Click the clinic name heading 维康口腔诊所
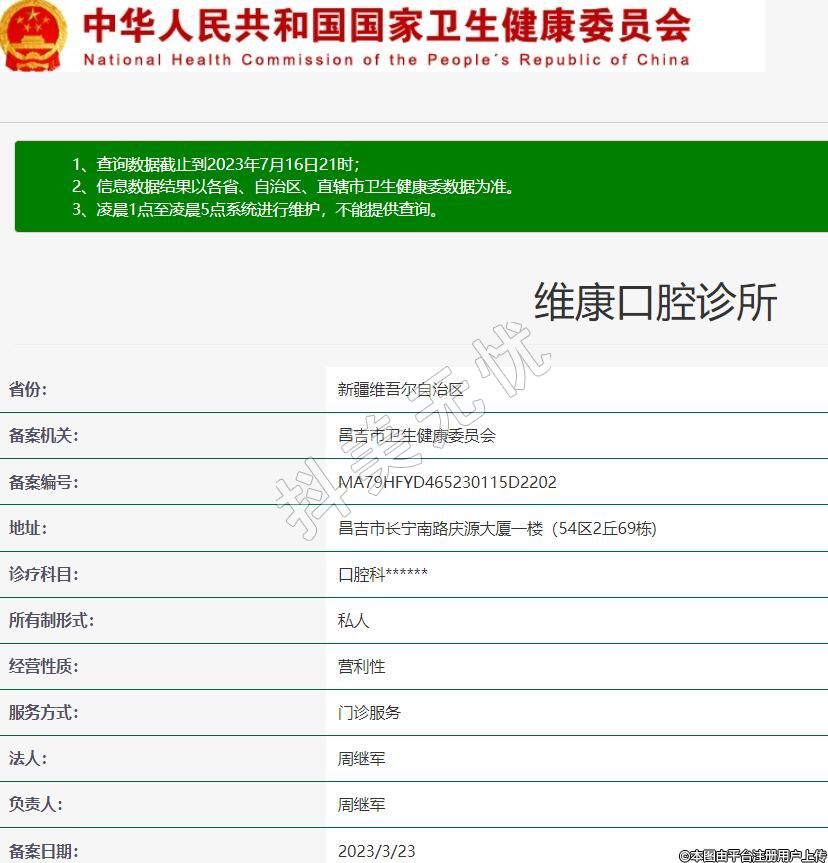Viewport: 828px width, 863px height. pyautogui.click(x=655, y=302)
